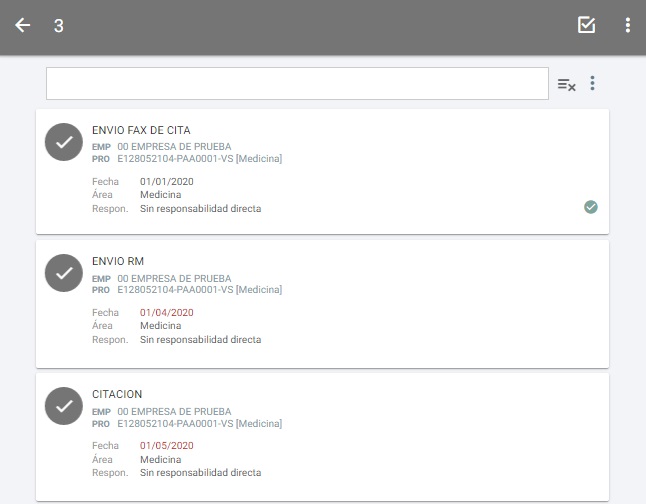Viewport: 646px width, 504px height.
Task: Open the ENVIO RM task title
Action: tap(118, 262)
